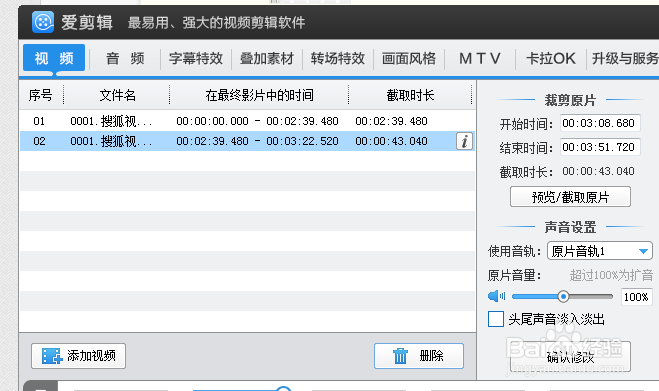Viewport: 659px width, 391px height.
Task: Click the speaker volume icon
Action: click(496, 296)
